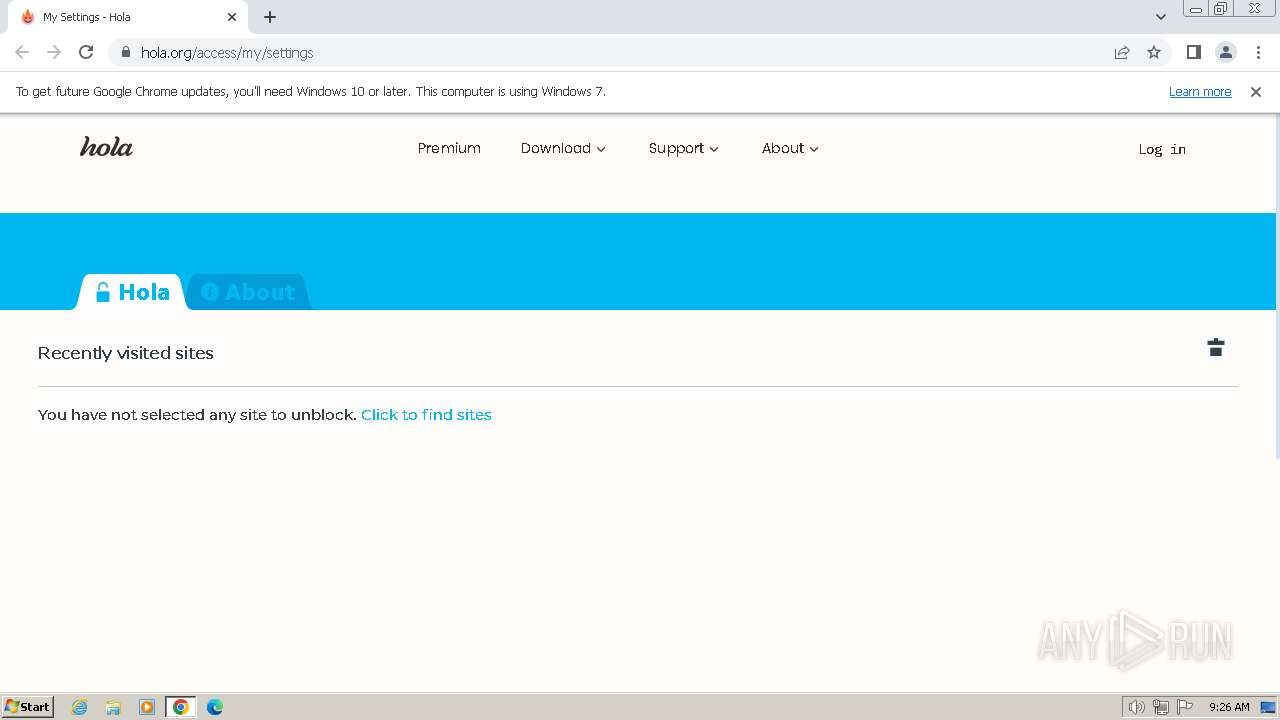Go forward in browser history
Viewport: 1280px width, 720px height.
54,52
